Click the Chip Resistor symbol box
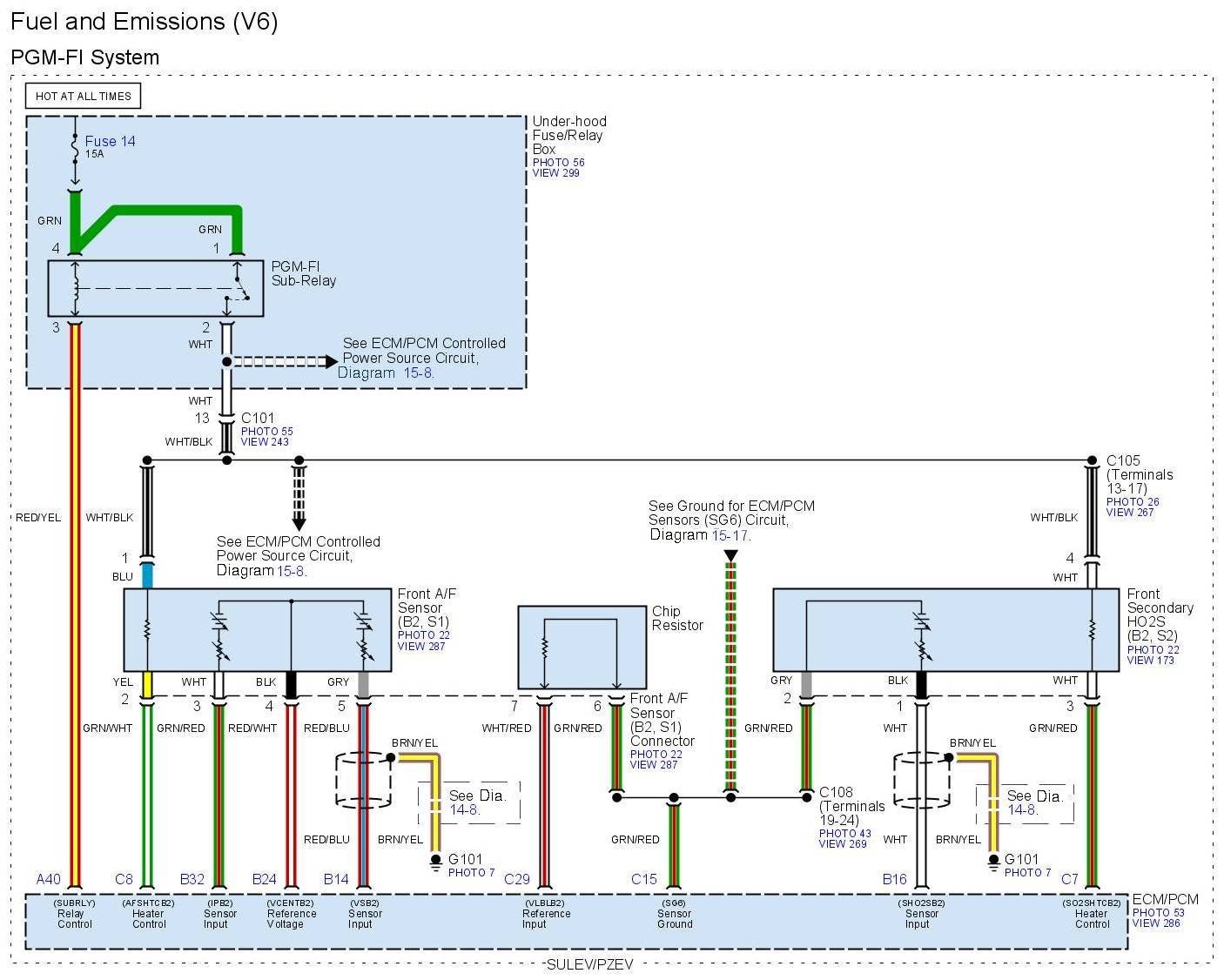The width and height of the screenshot is (1224, 980). pyautogui.click(x=582, y=648)
